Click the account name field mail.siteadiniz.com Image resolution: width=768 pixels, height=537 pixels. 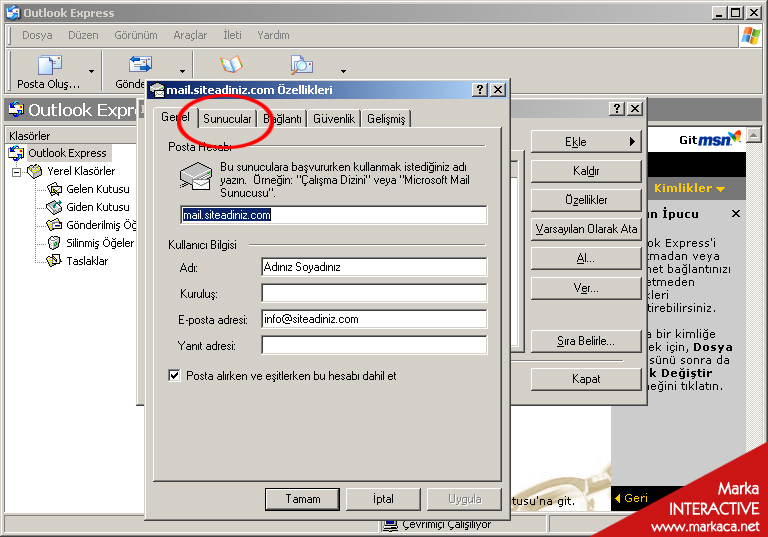334,215
